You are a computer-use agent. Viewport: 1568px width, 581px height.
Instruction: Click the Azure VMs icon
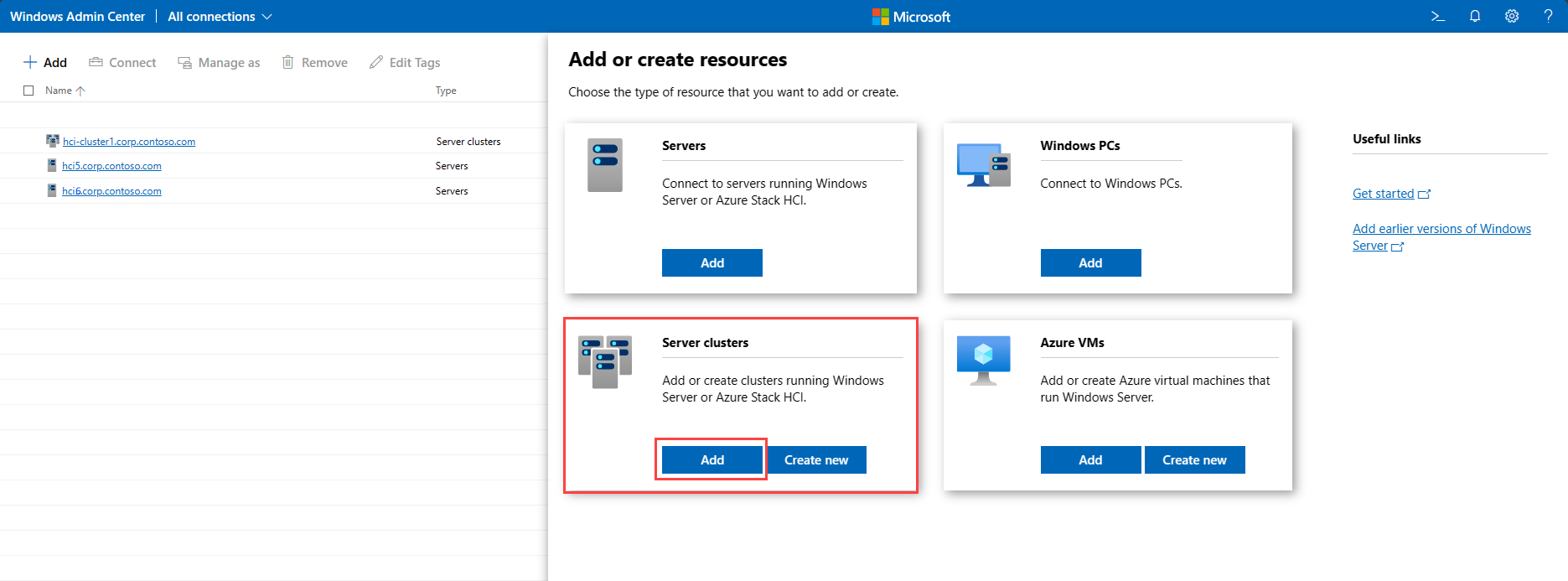pos(983,361)
